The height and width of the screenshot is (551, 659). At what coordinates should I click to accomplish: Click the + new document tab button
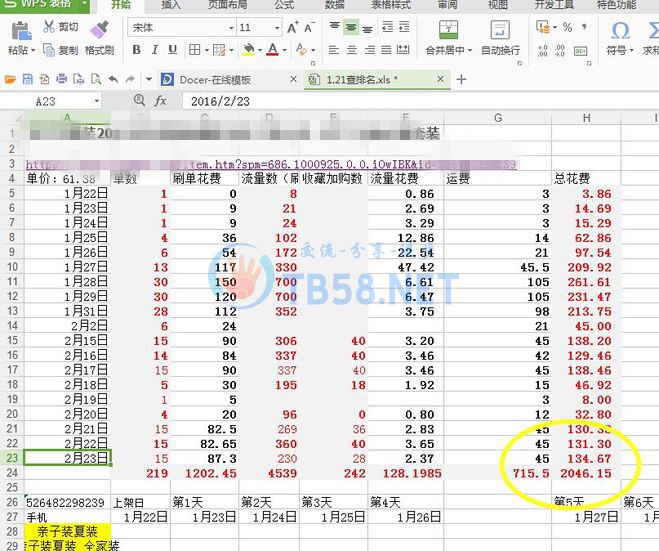click(x=461, y=79)
